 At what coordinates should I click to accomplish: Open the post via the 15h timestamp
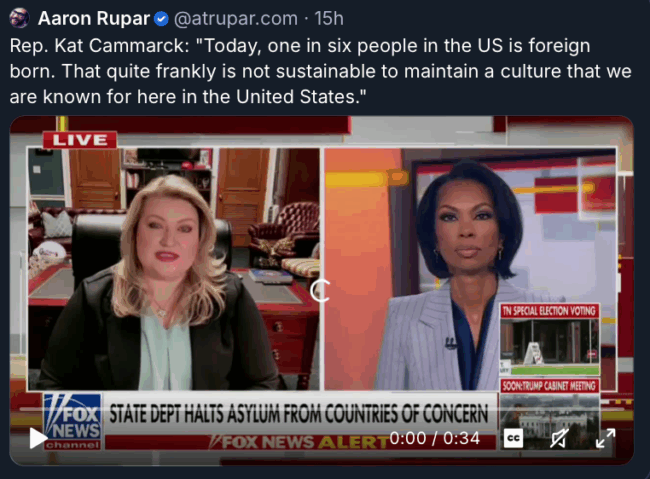click(329, 19)
